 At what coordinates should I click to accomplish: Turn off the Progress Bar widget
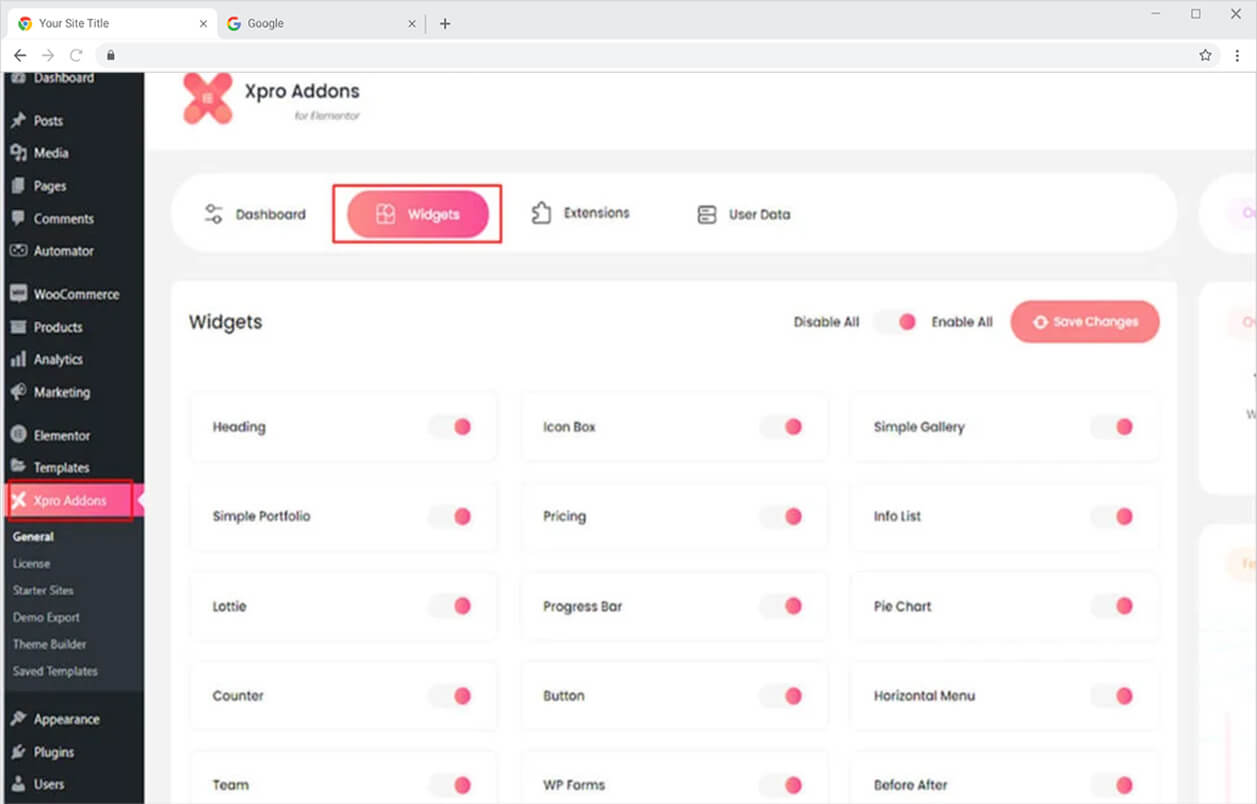[x=782, y=606]
